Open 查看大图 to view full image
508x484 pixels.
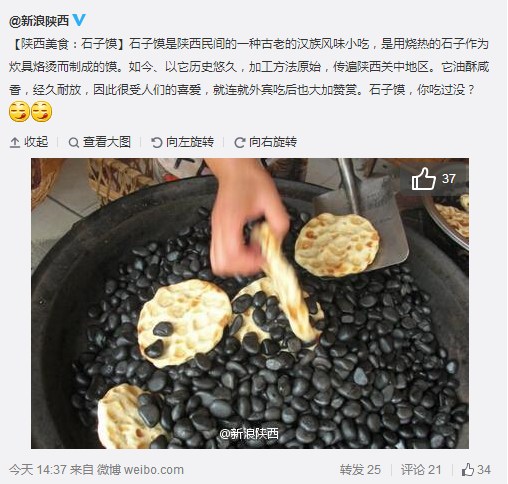(99, 142)
